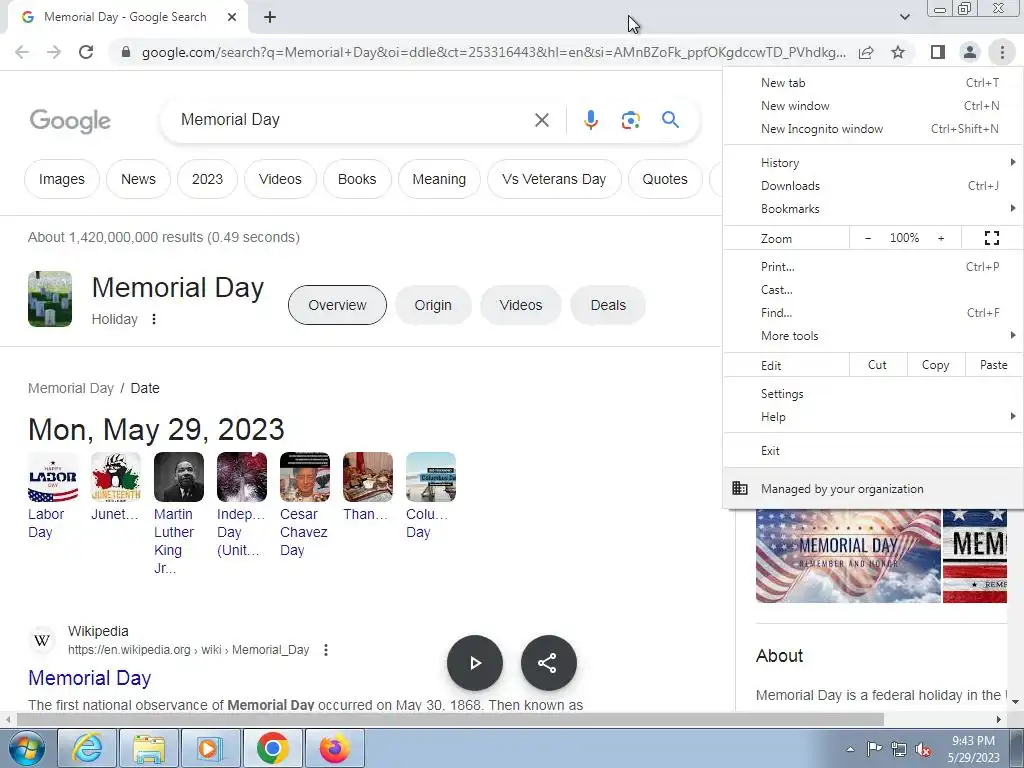This screenshot has width=1024, height=768.
Task: Click Paste in Edit row
Action: click(993, 365)
